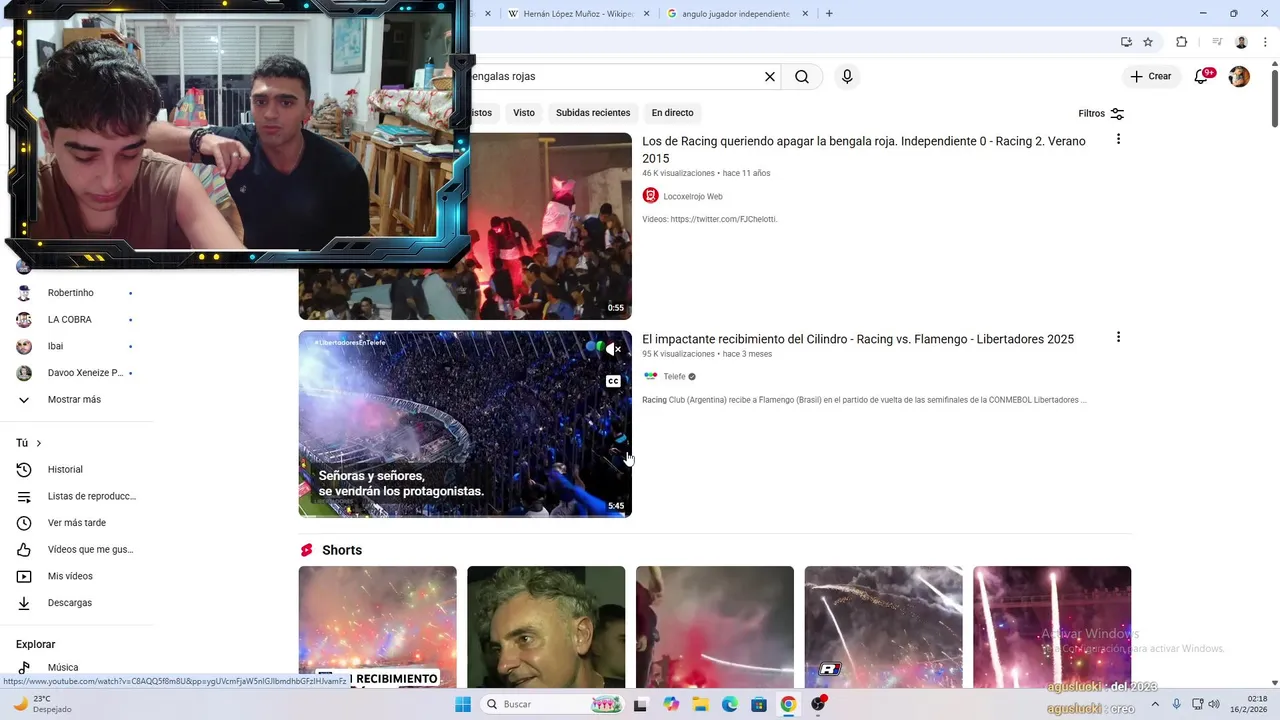1280x720 pixels.
Task: Open a new browser tab
Action: [829, 14]
